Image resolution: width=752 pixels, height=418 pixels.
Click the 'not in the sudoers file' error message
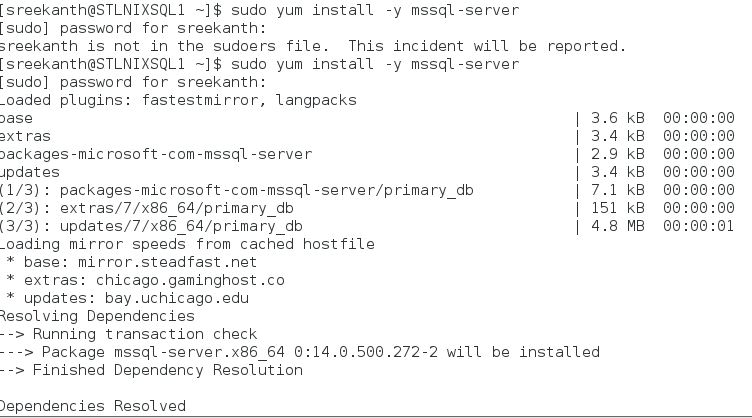click(x=312, y=46)
